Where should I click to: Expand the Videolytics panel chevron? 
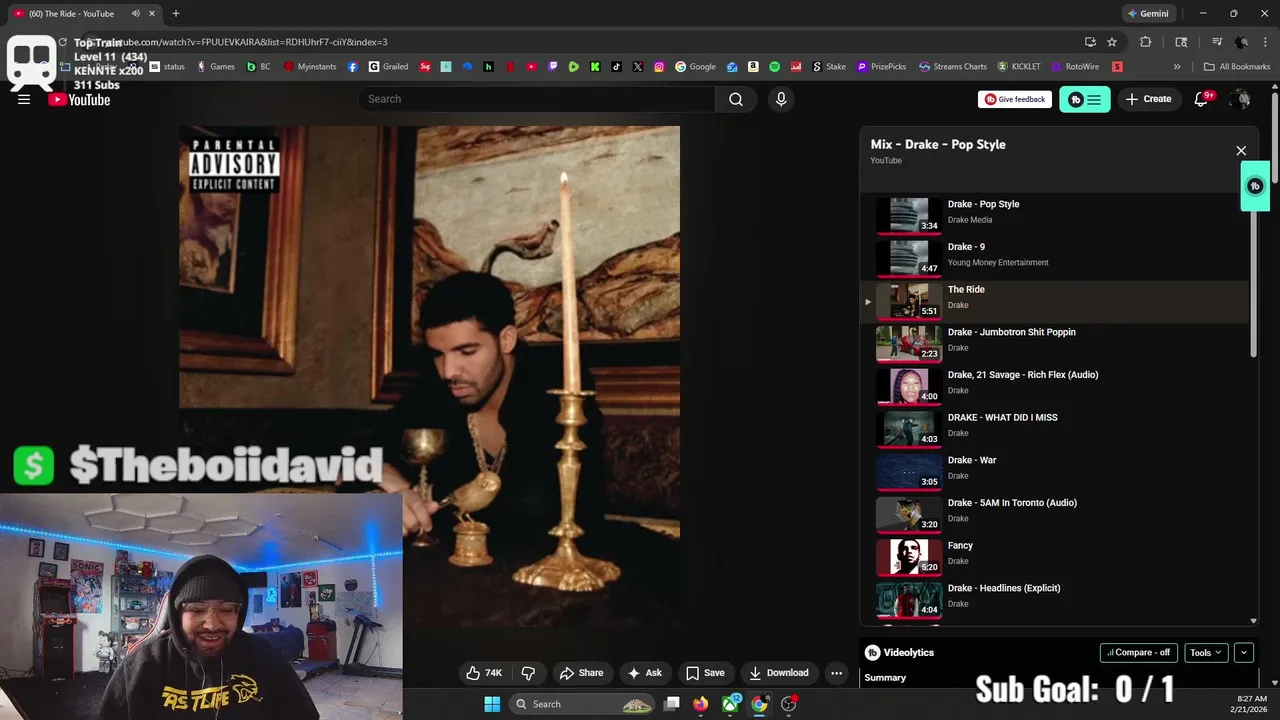click(1244, 653)
